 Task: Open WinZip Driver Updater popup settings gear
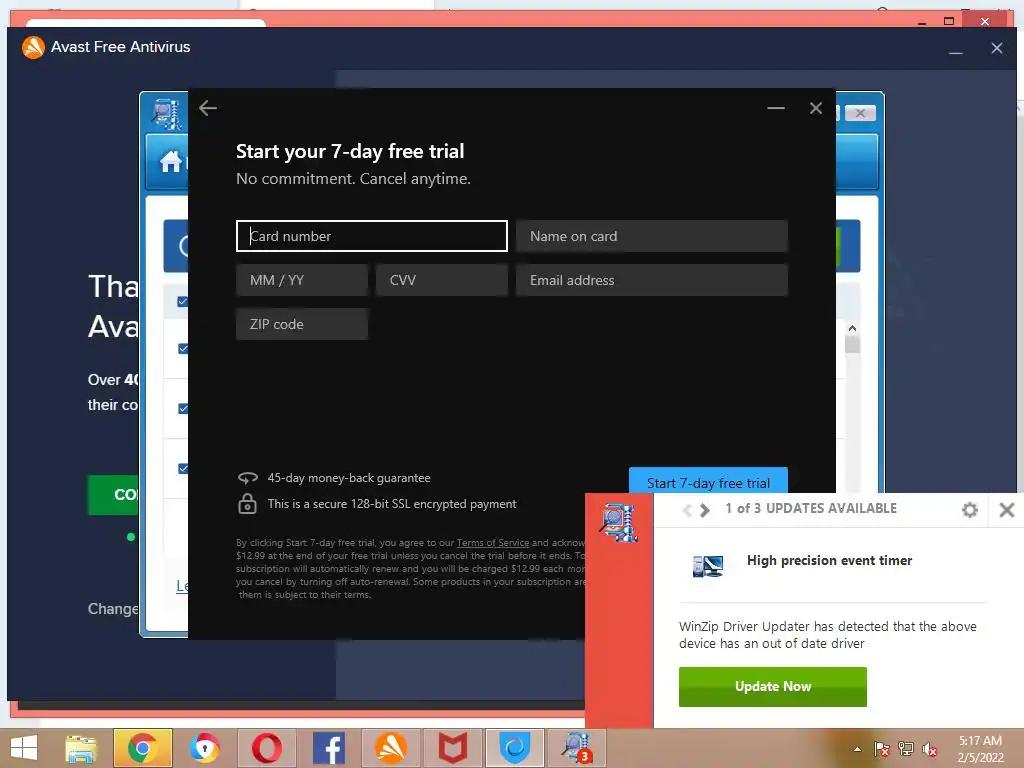[970, 509]
